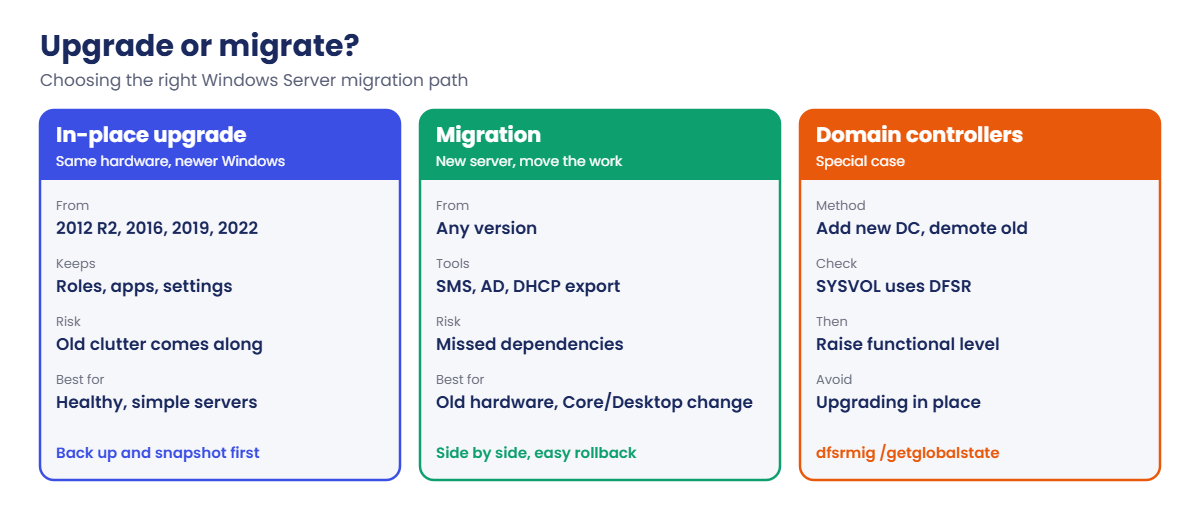The image size is (1200, 514).
Task: Click the "Check" label in the Domain controllers card
Action: coord(837,264)
